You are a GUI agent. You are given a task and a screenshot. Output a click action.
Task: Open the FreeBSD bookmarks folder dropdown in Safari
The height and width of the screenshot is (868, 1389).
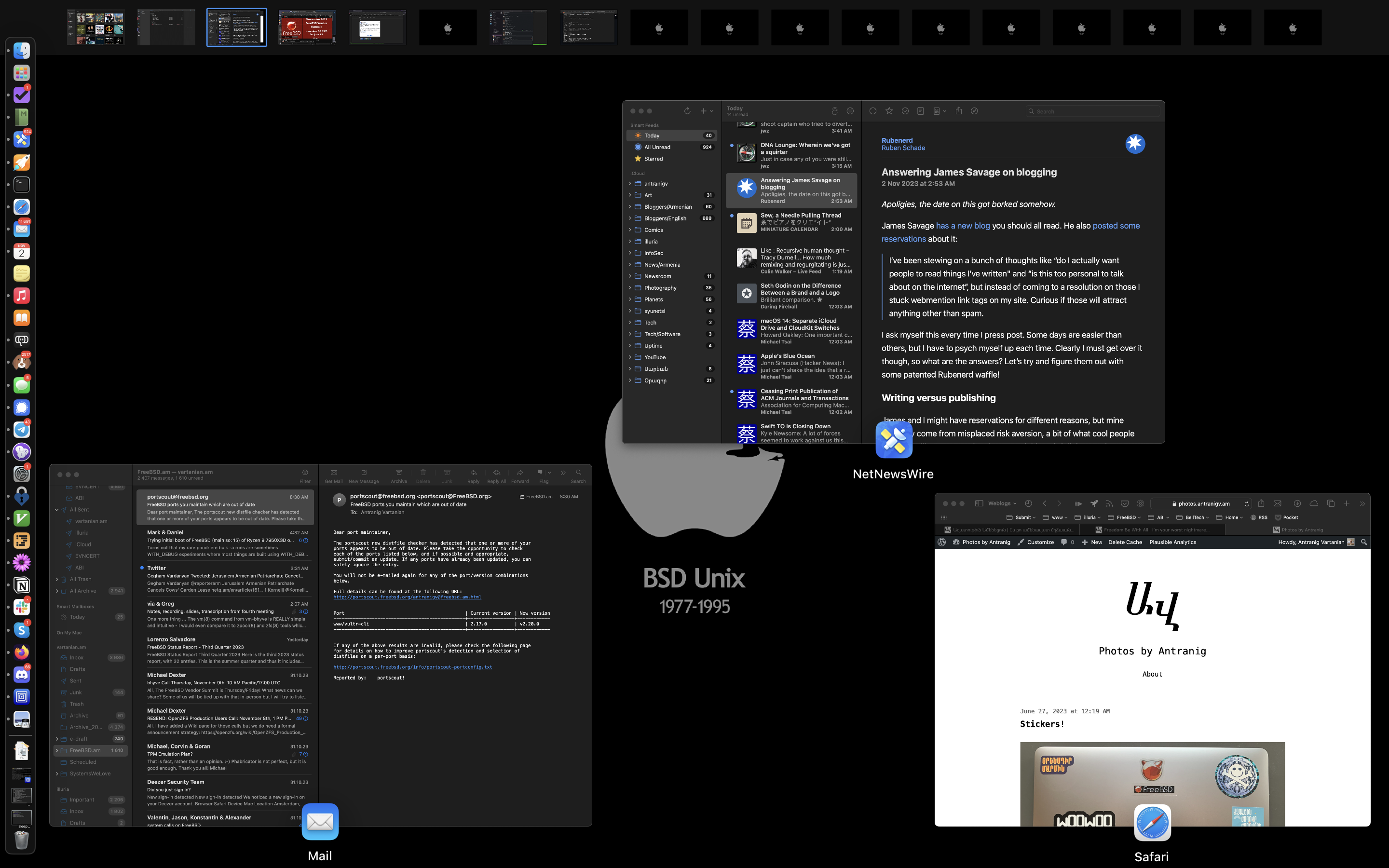coord(1124,517)
